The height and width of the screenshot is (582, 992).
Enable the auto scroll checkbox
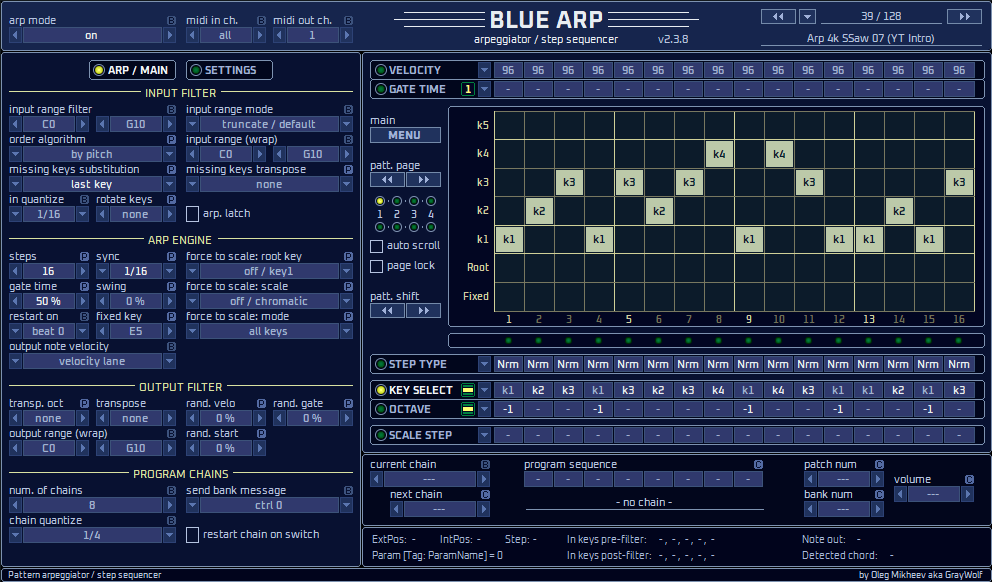377,245
